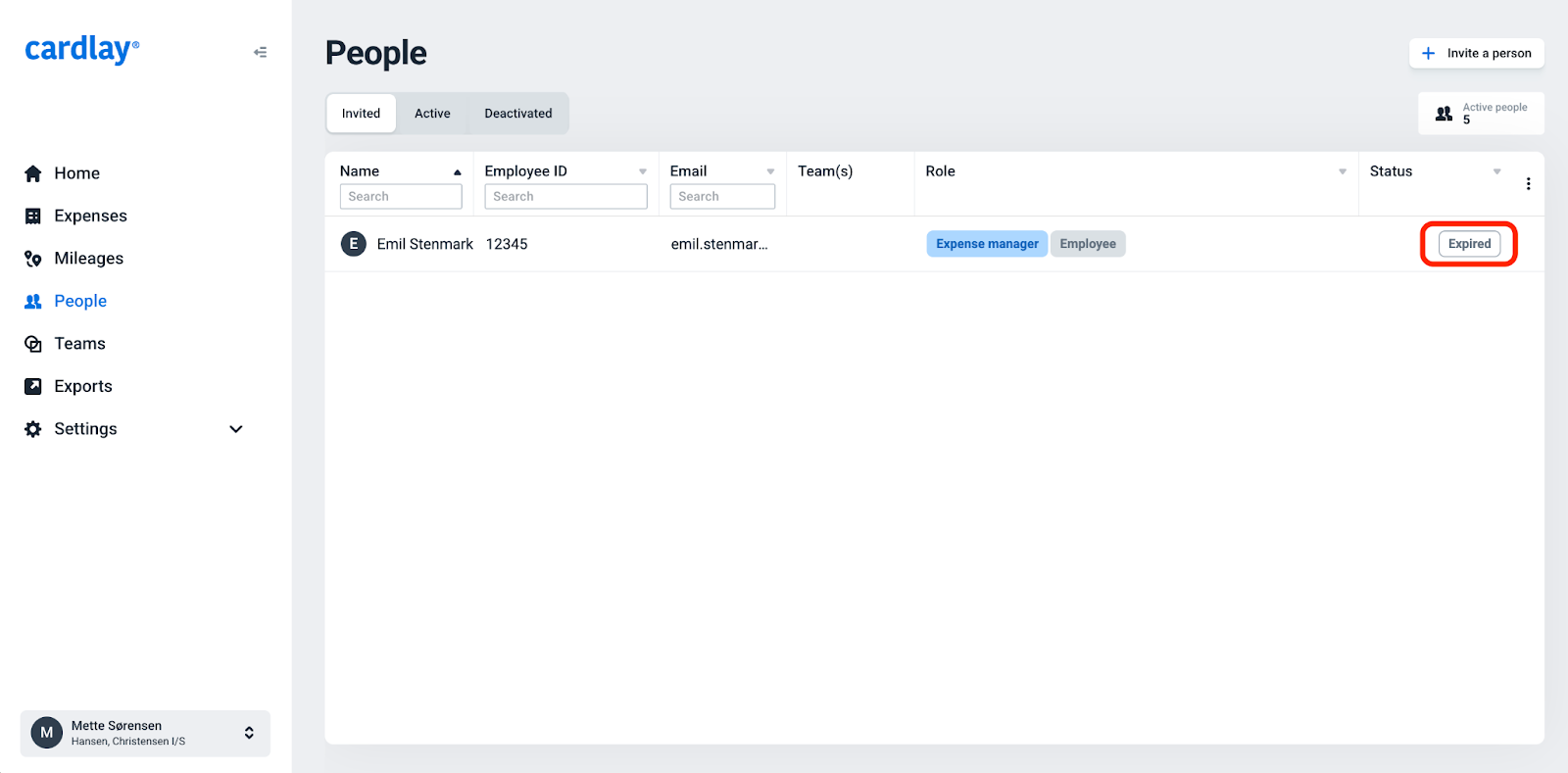Click the Expired status badge
The height and width of the screenshot is (773, 1568).
(1469, 244)
